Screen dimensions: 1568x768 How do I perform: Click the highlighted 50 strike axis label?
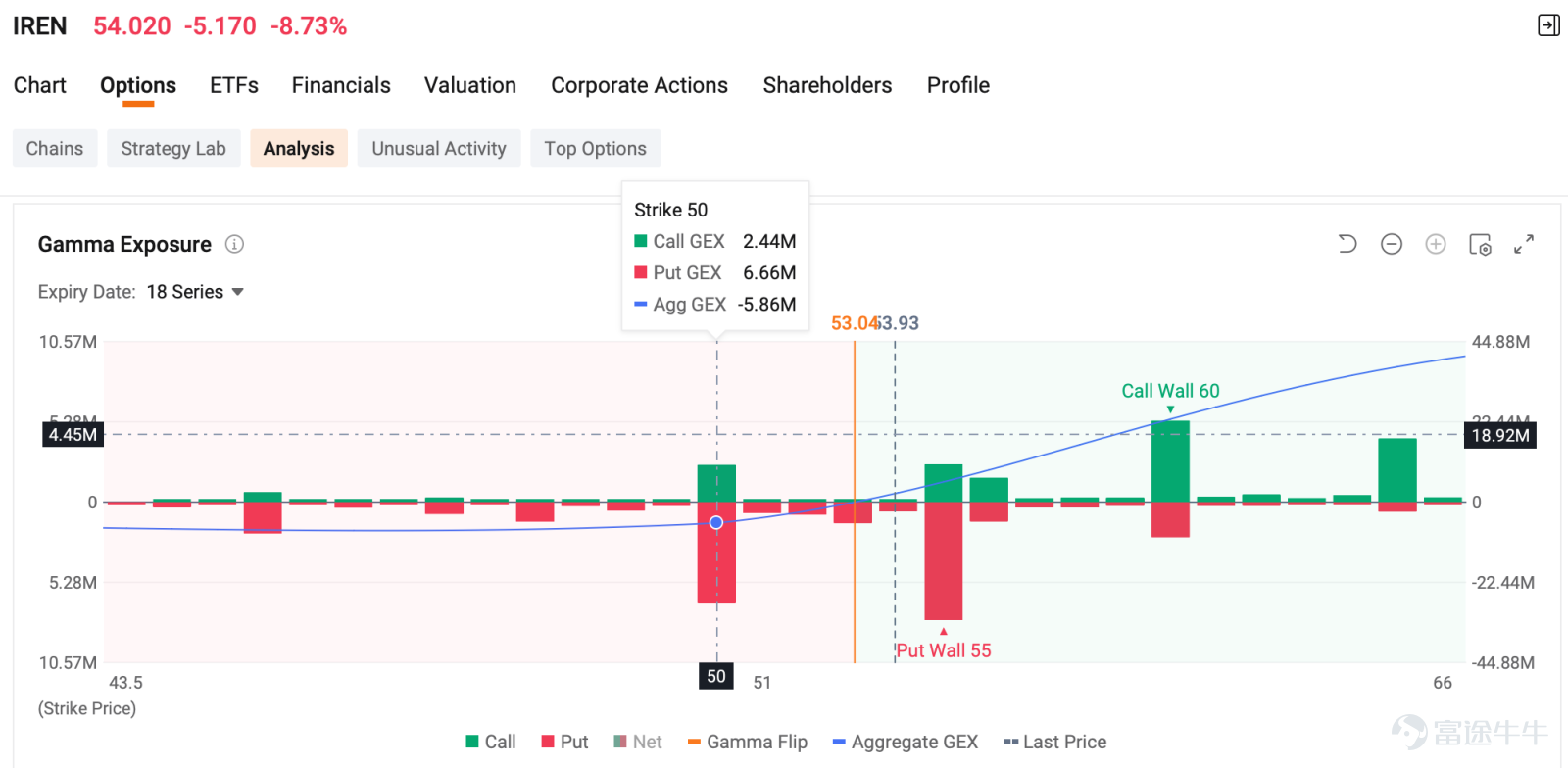(716, 676)
